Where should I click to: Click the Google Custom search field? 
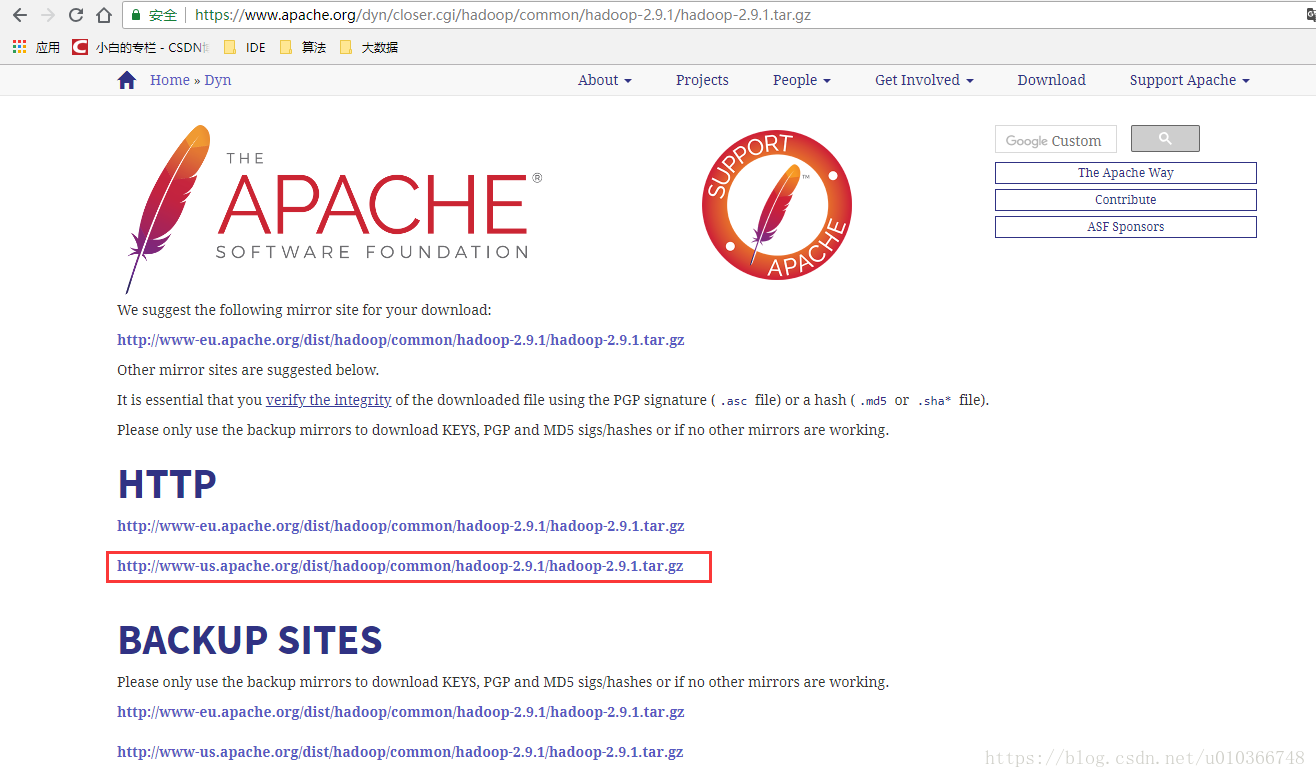tap(1055, 140)
